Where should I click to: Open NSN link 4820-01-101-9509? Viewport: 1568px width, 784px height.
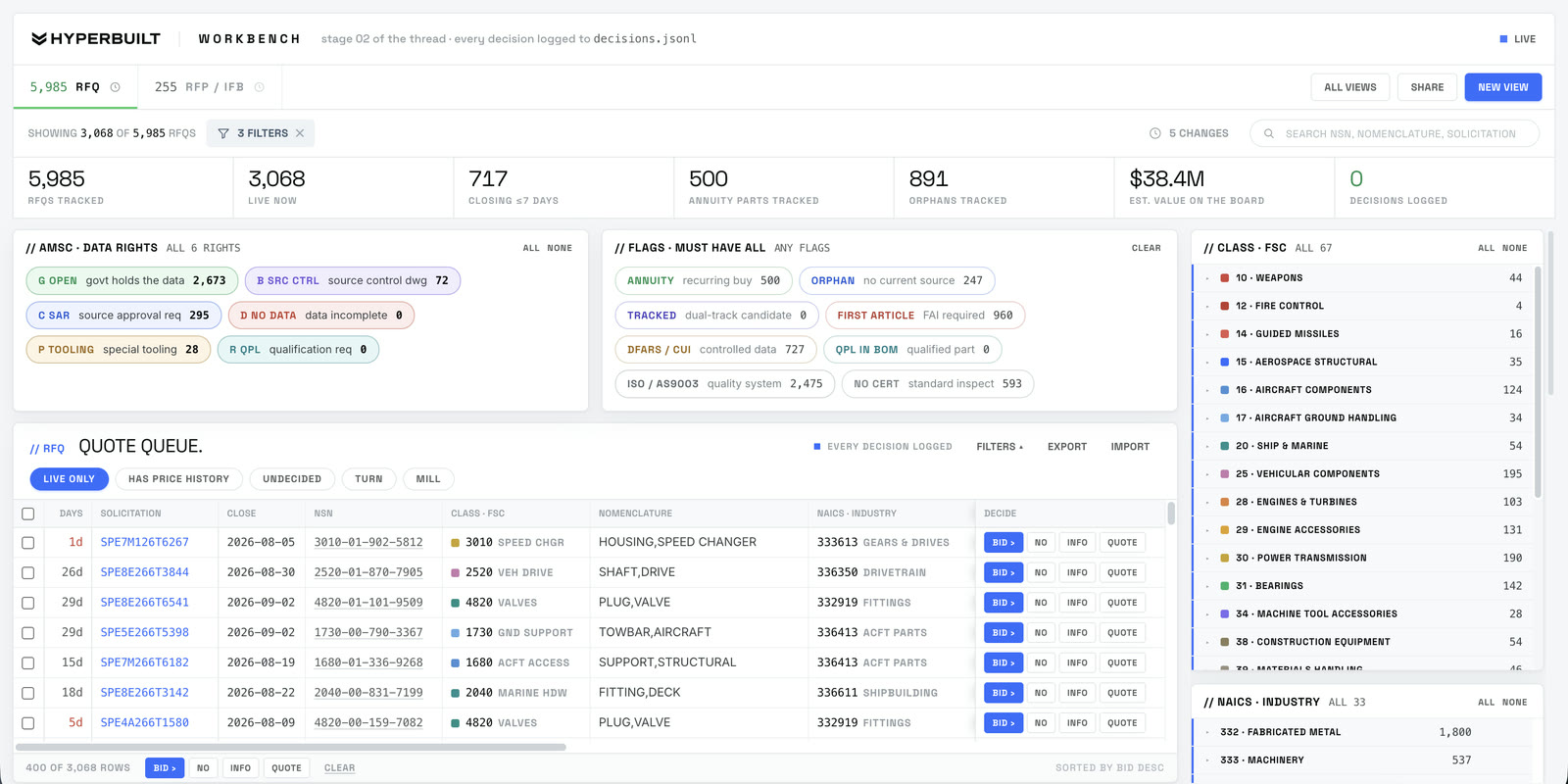pyautogui.click(x=368, y=603)
